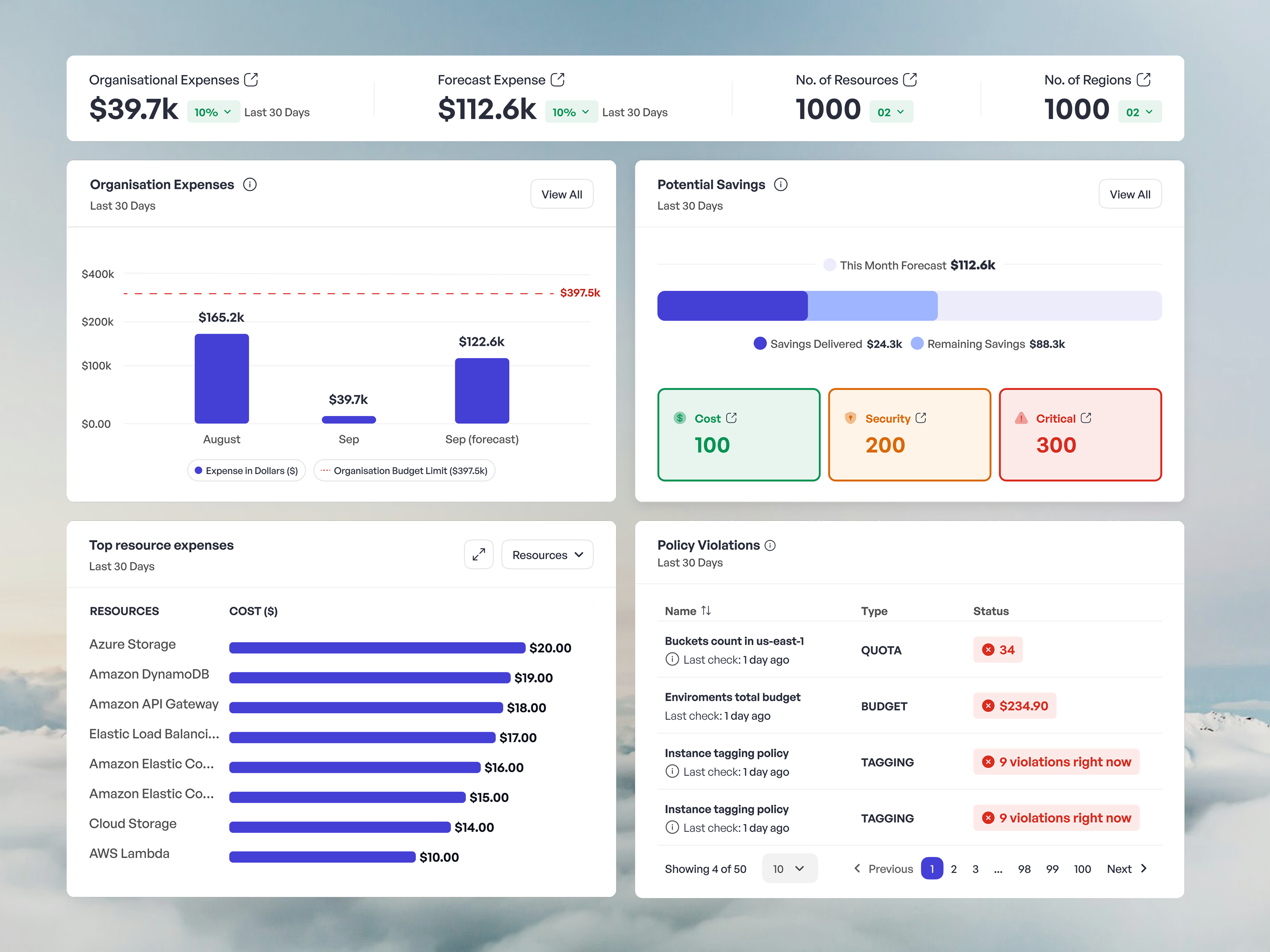Go to page 99
The height and width of the screenshot is (952, 1270).
click(x=1053, y=869)
